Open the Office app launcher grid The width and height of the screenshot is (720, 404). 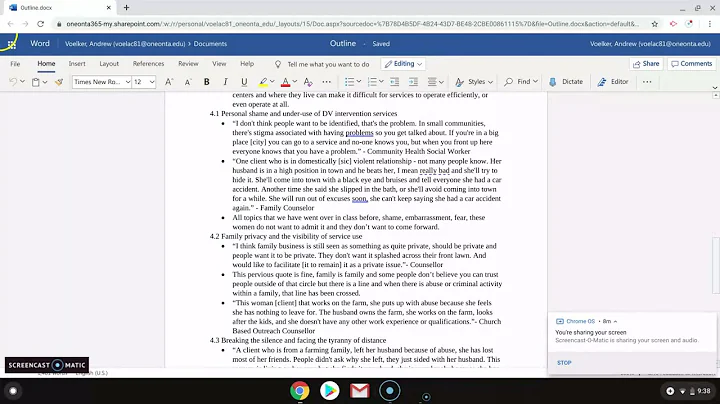coord(11,45)
